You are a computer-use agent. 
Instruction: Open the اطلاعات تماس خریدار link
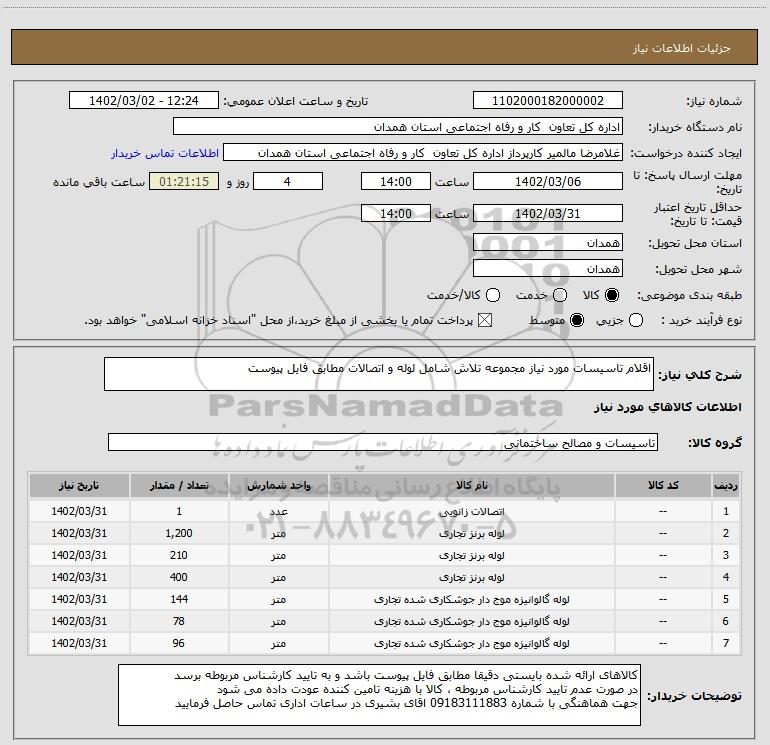[165, 153]
